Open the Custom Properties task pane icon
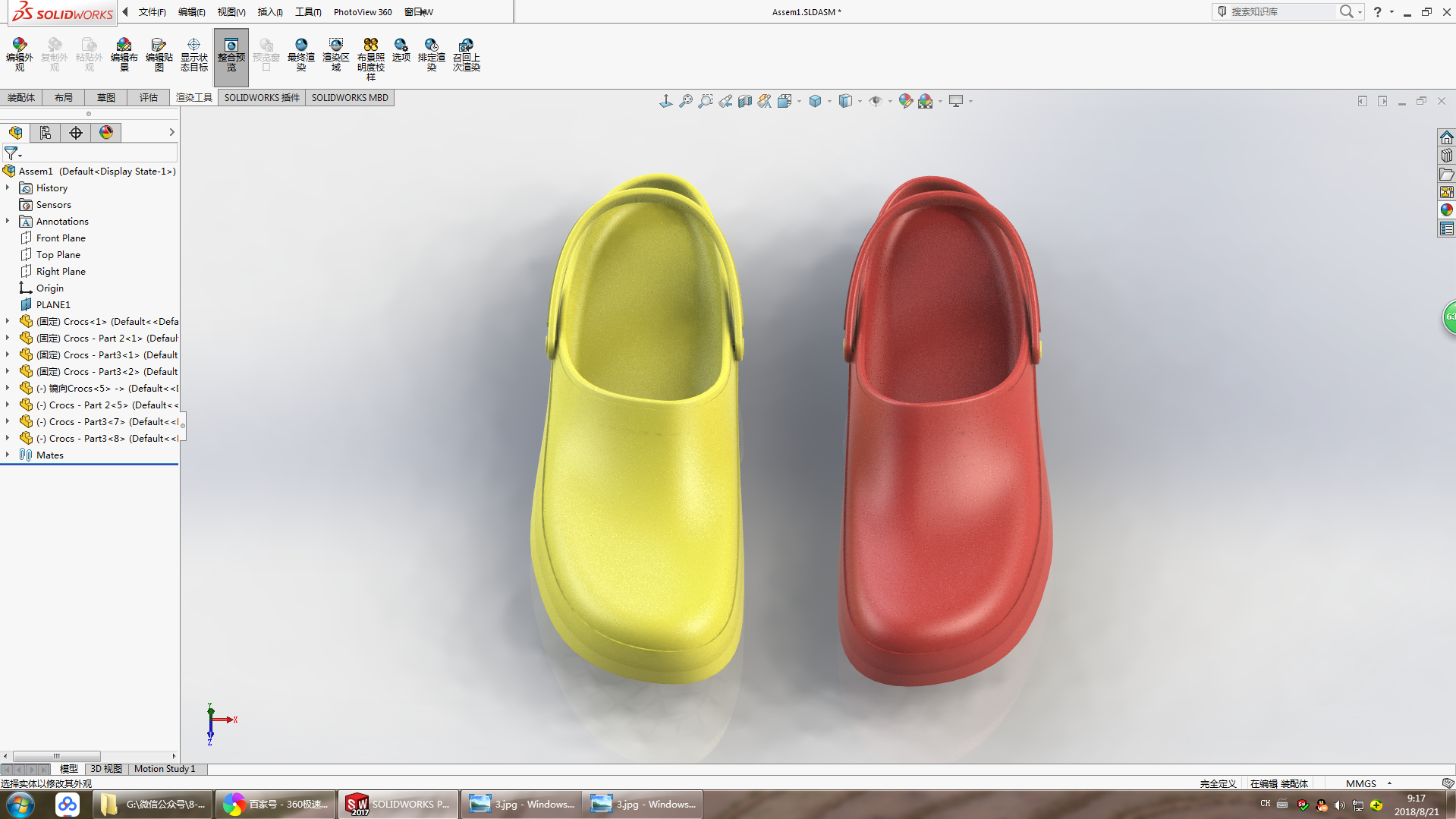 tap(1447, 228)
